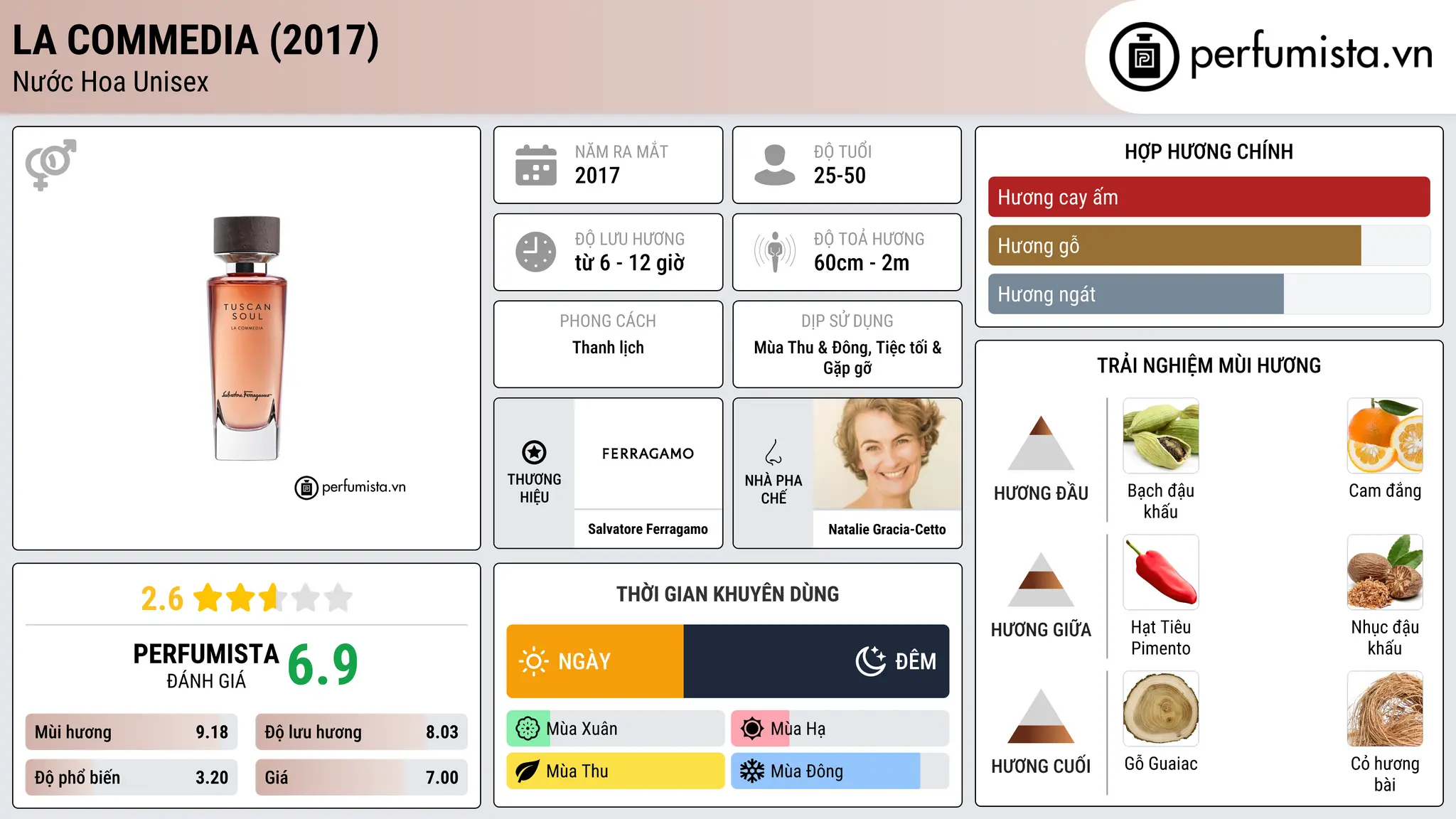
Task: Click the Hương gỗ brown bar
Action: click(1174, 245)
